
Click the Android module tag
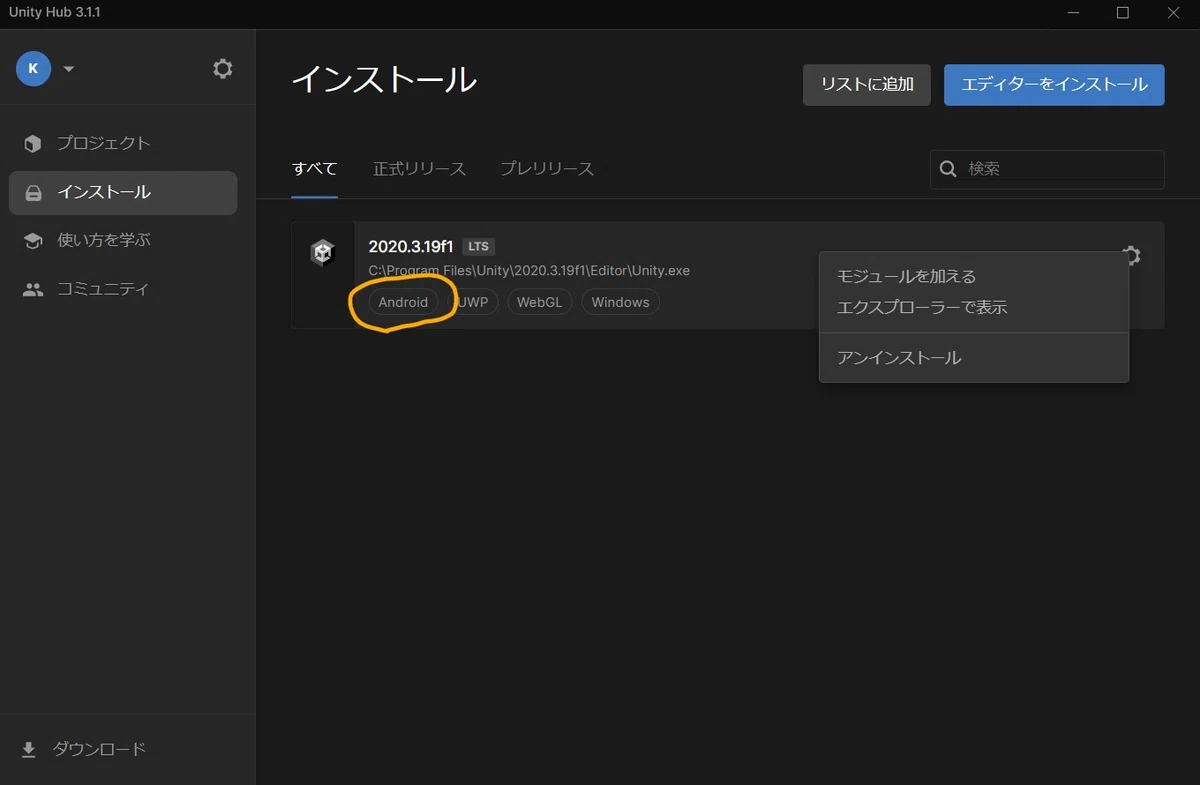pos(403,302)
